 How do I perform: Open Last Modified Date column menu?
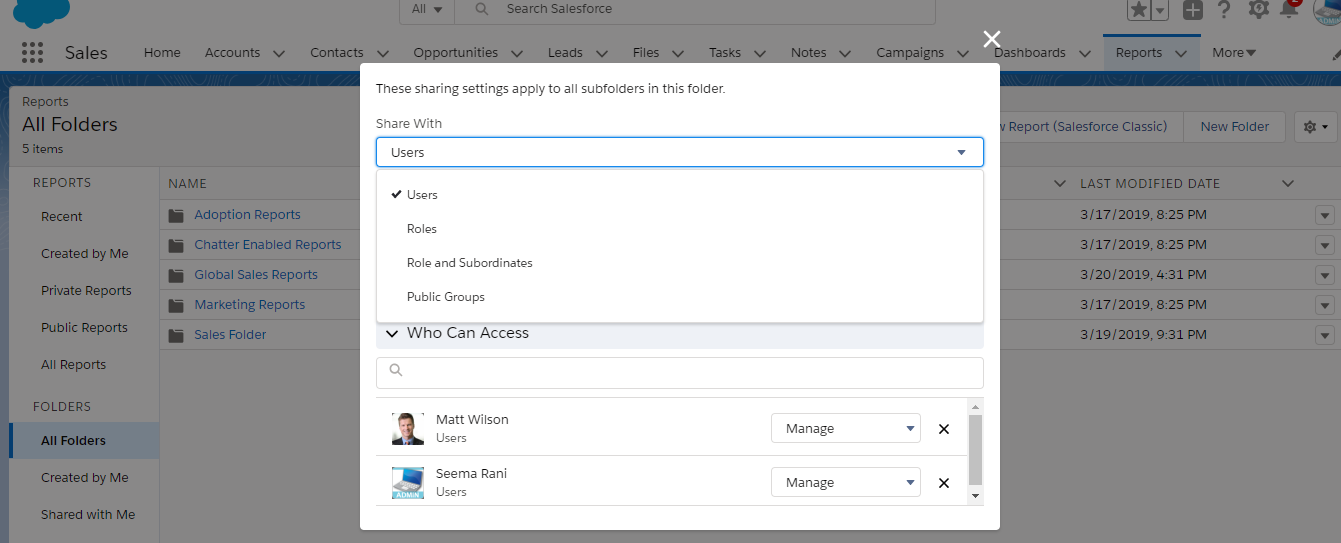(1288, 184)
